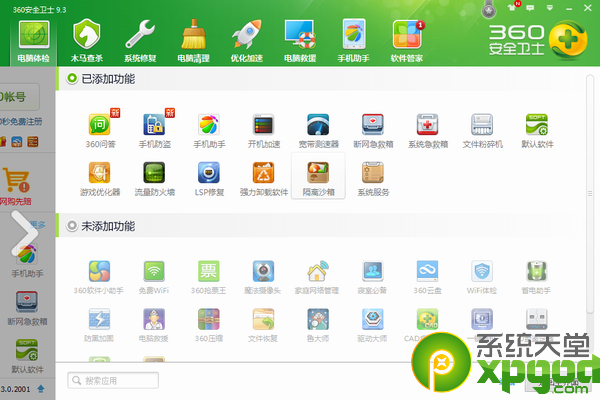Click the vertical scrollbar of the function list
The height and width of the screenshot is (400, 600).
pos(590,194)
